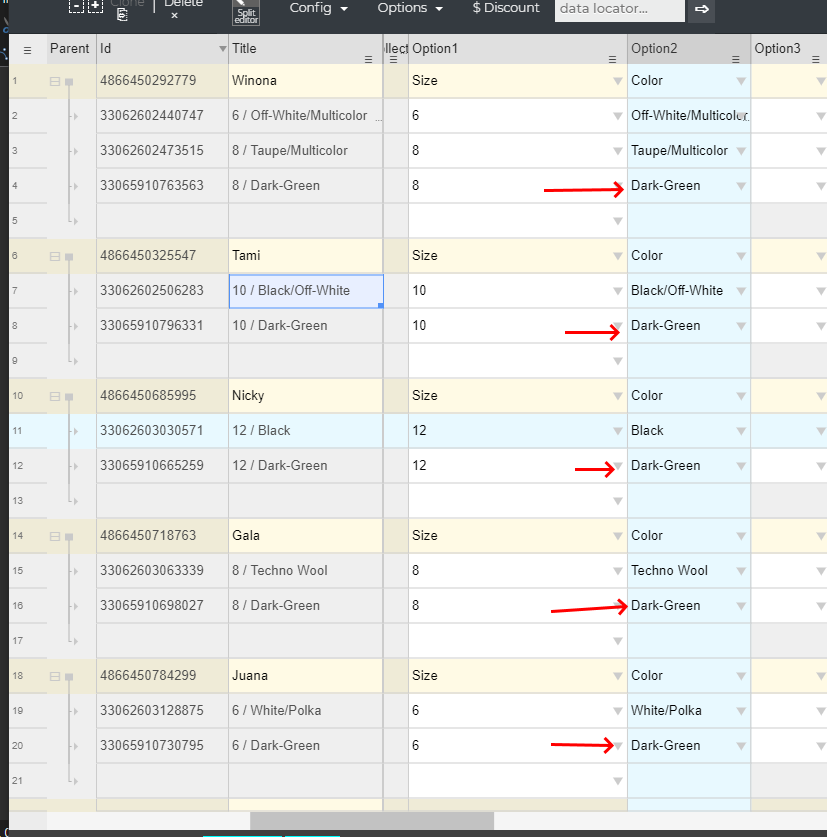Open the Option2 column menu icon
Image resolution: width=827 pixels, height=837 pixels.
[x=736, y=60]
